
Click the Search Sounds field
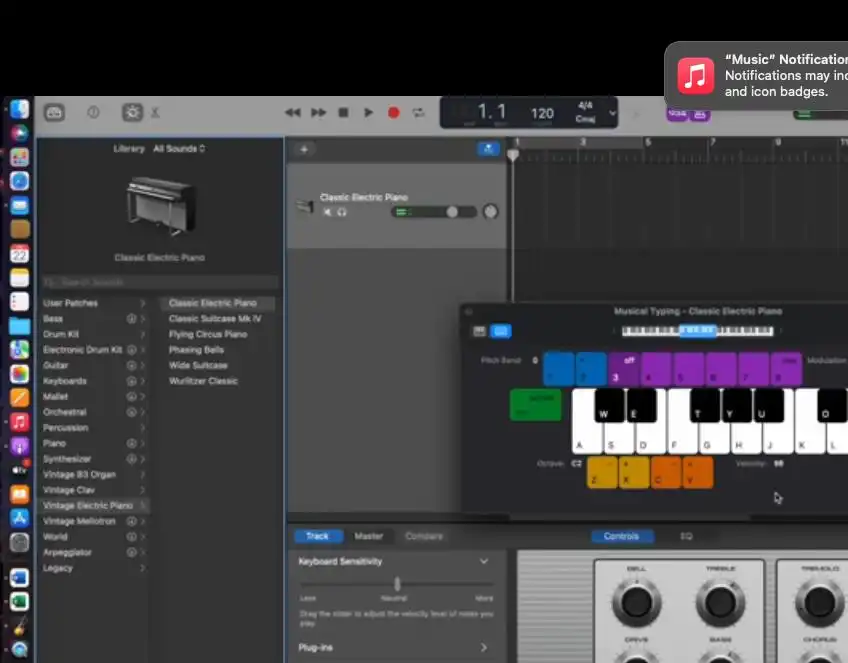[x=161, y=282]
